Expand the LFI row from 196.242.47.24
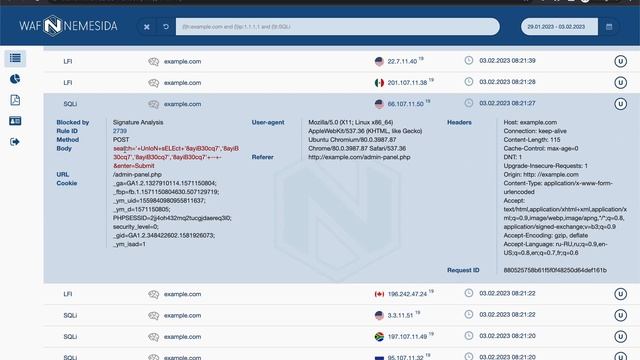This screenshot has height=360, width=640. click(x=342, y=294)
